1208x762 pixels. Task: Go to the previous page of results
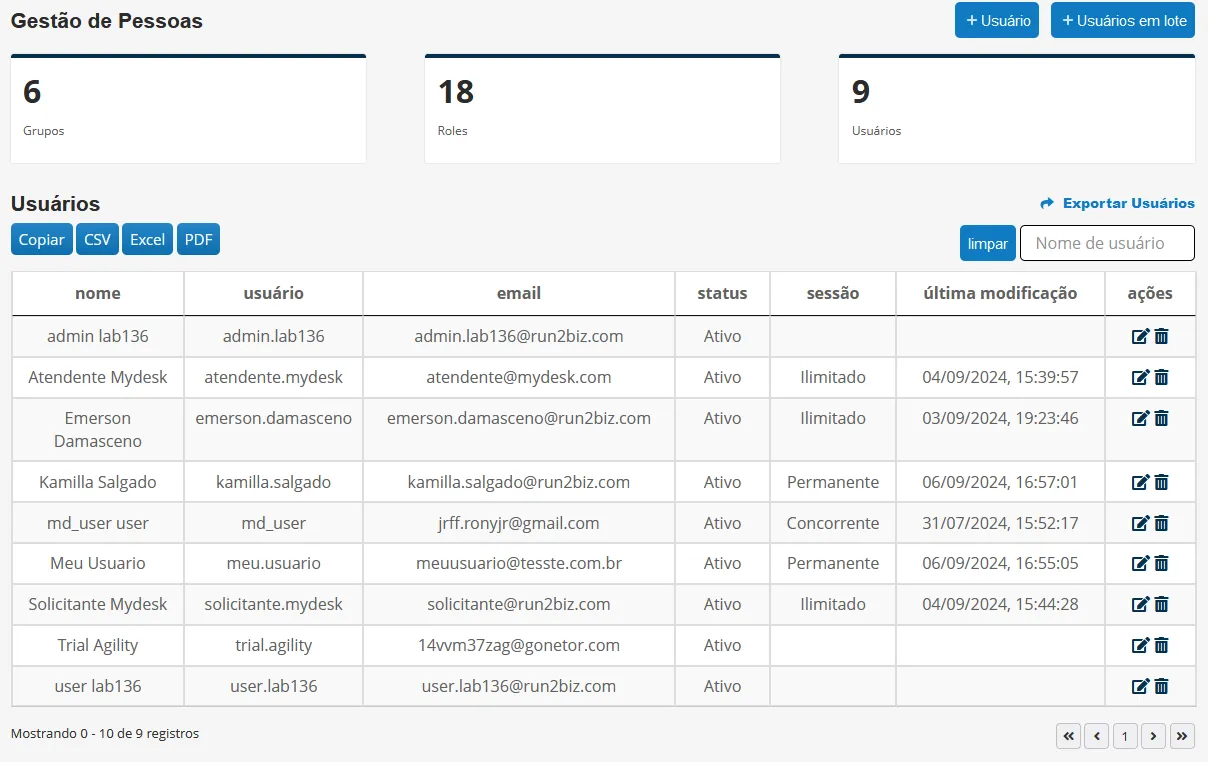pos(1097,736)
